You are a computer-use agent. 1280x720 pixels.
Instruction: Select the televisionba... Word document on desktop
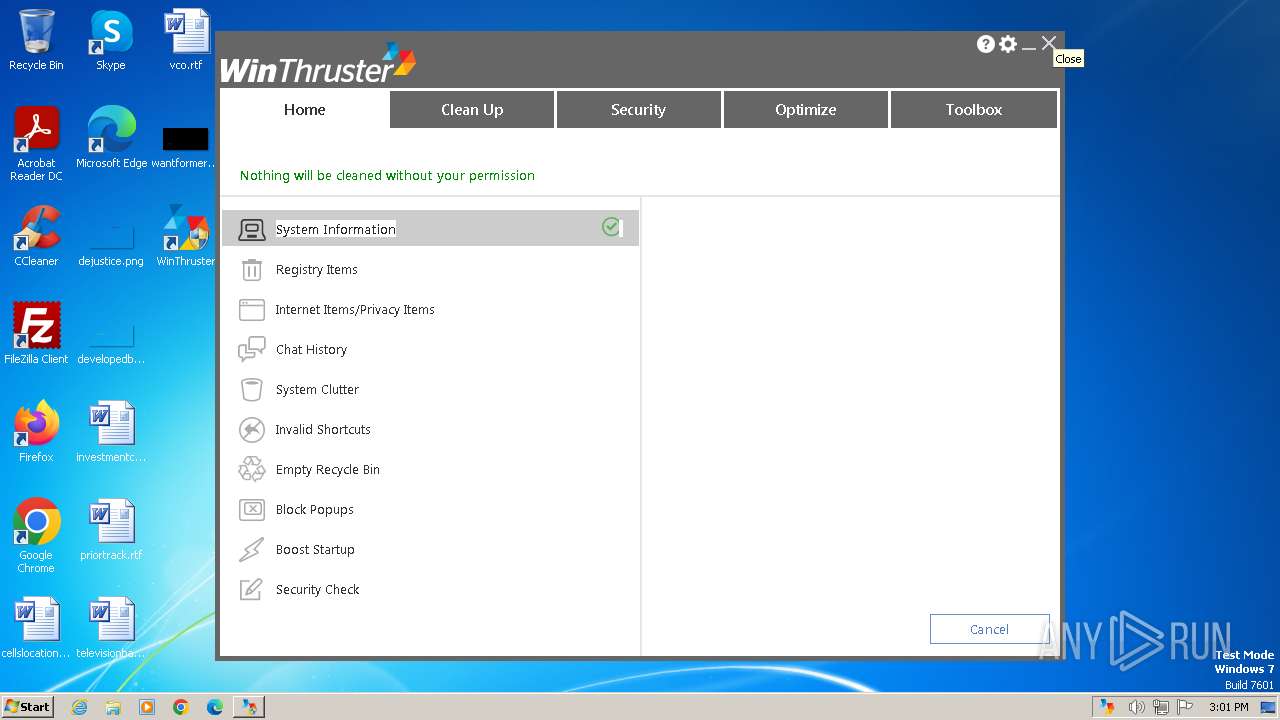point(111,628)
